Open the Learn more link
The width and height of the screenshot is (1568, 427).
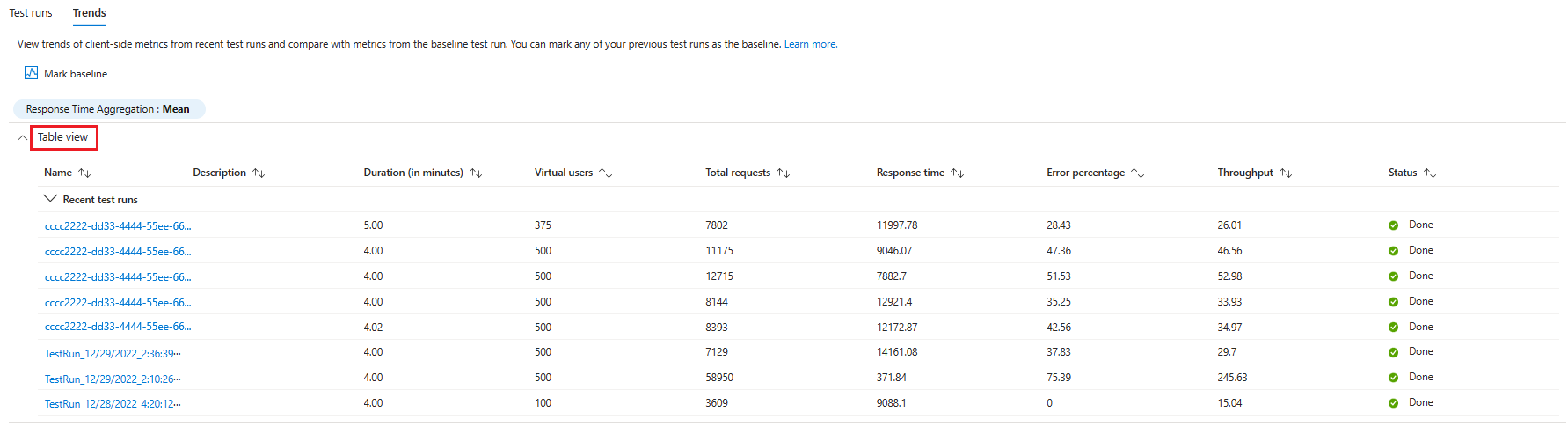pos(810,44)
